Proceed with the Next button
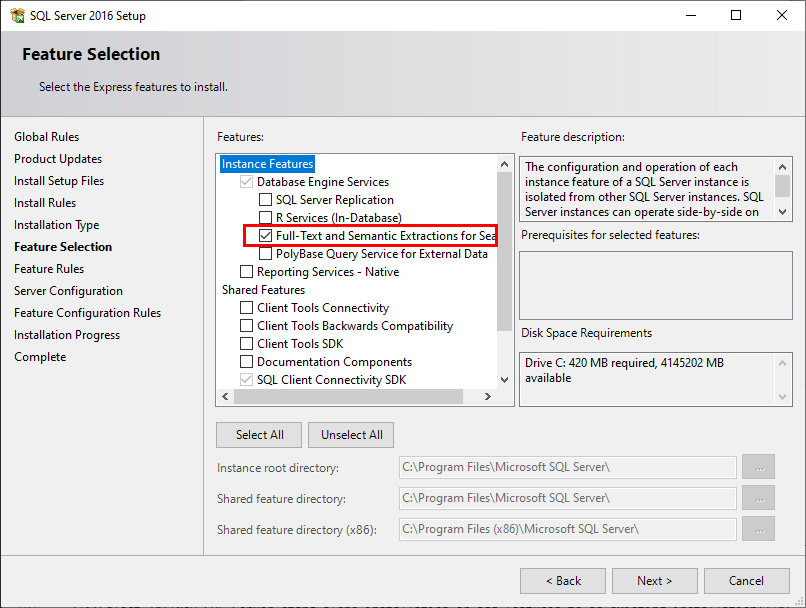Screen dimensions: 806x608 point(655,581)
